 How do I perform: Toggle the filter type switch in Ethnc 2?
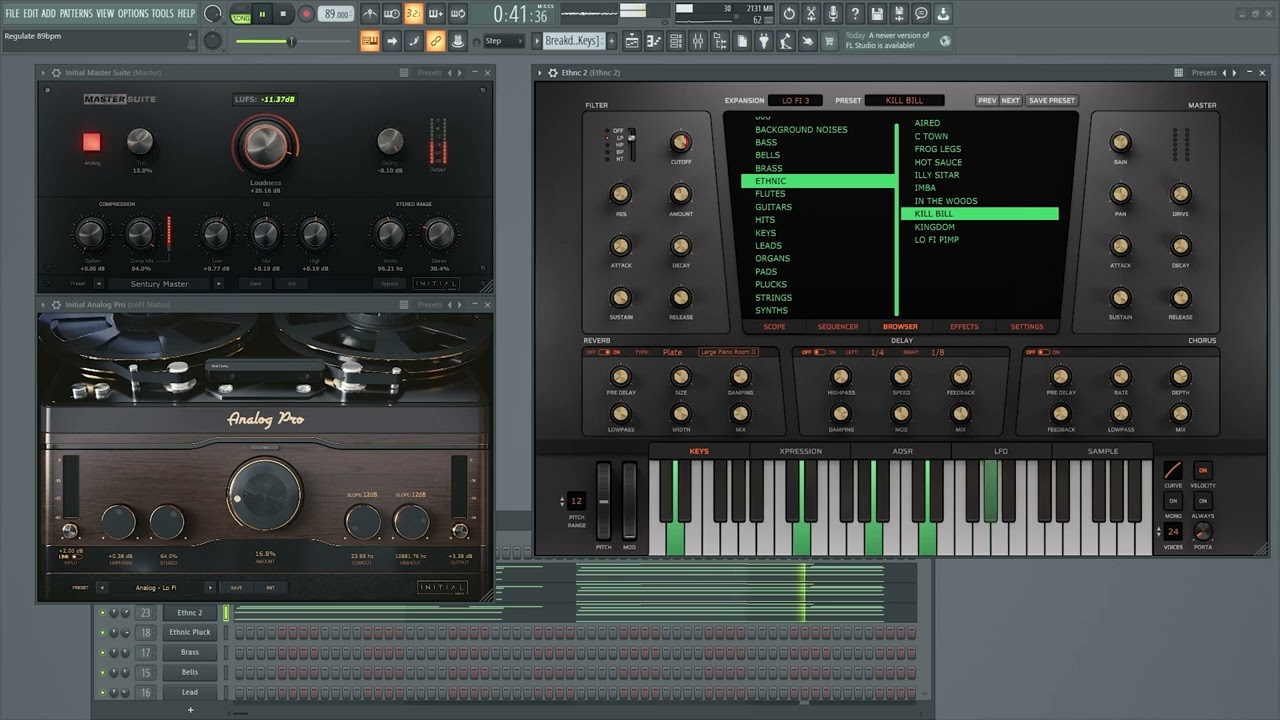631,143
